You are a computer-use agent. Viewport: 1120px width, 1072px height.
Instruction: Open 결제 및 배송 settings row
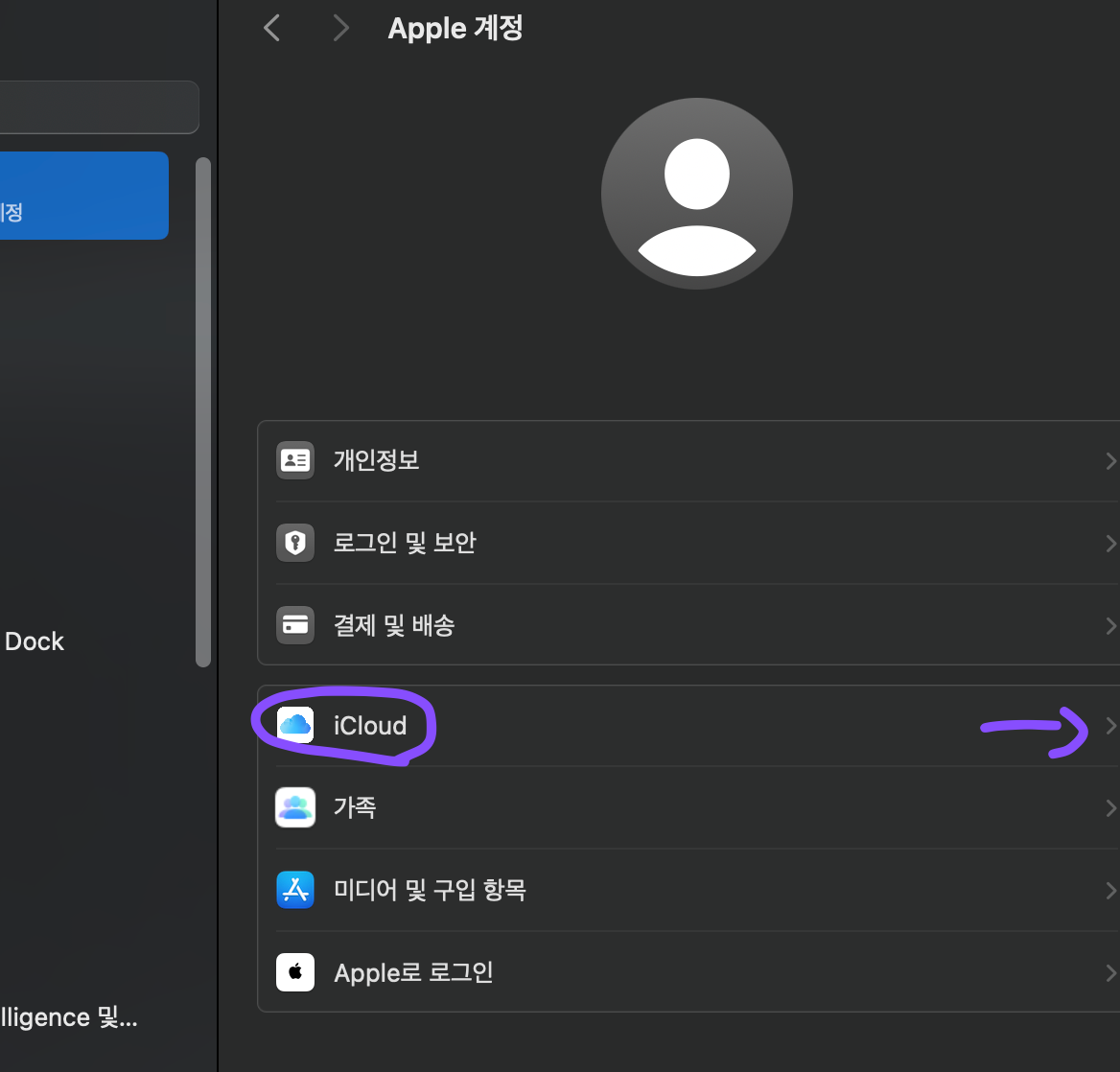click(x=688, y=625)
